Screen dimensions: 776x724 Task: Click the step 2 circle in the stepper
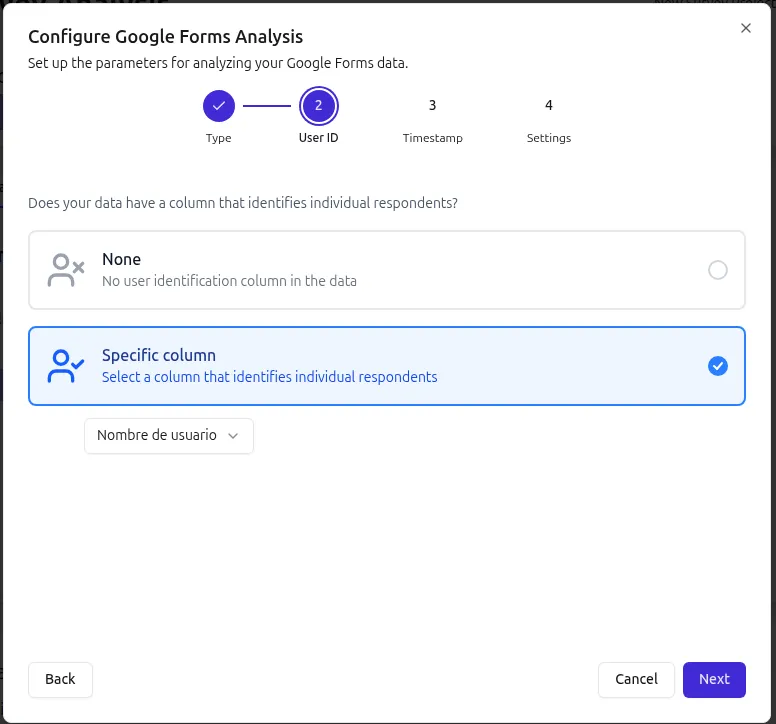point(318,105)
